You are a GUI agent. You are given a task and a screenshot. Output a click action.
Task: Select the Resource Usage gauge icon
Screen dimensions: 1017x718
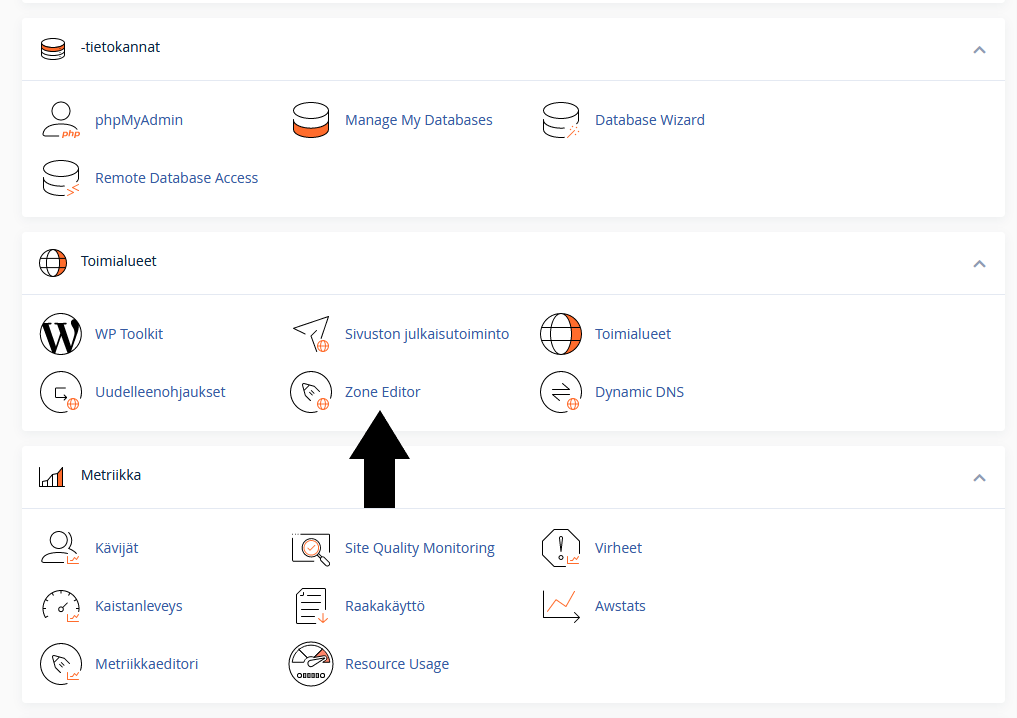pyautogui.click(x=310, y=664)
